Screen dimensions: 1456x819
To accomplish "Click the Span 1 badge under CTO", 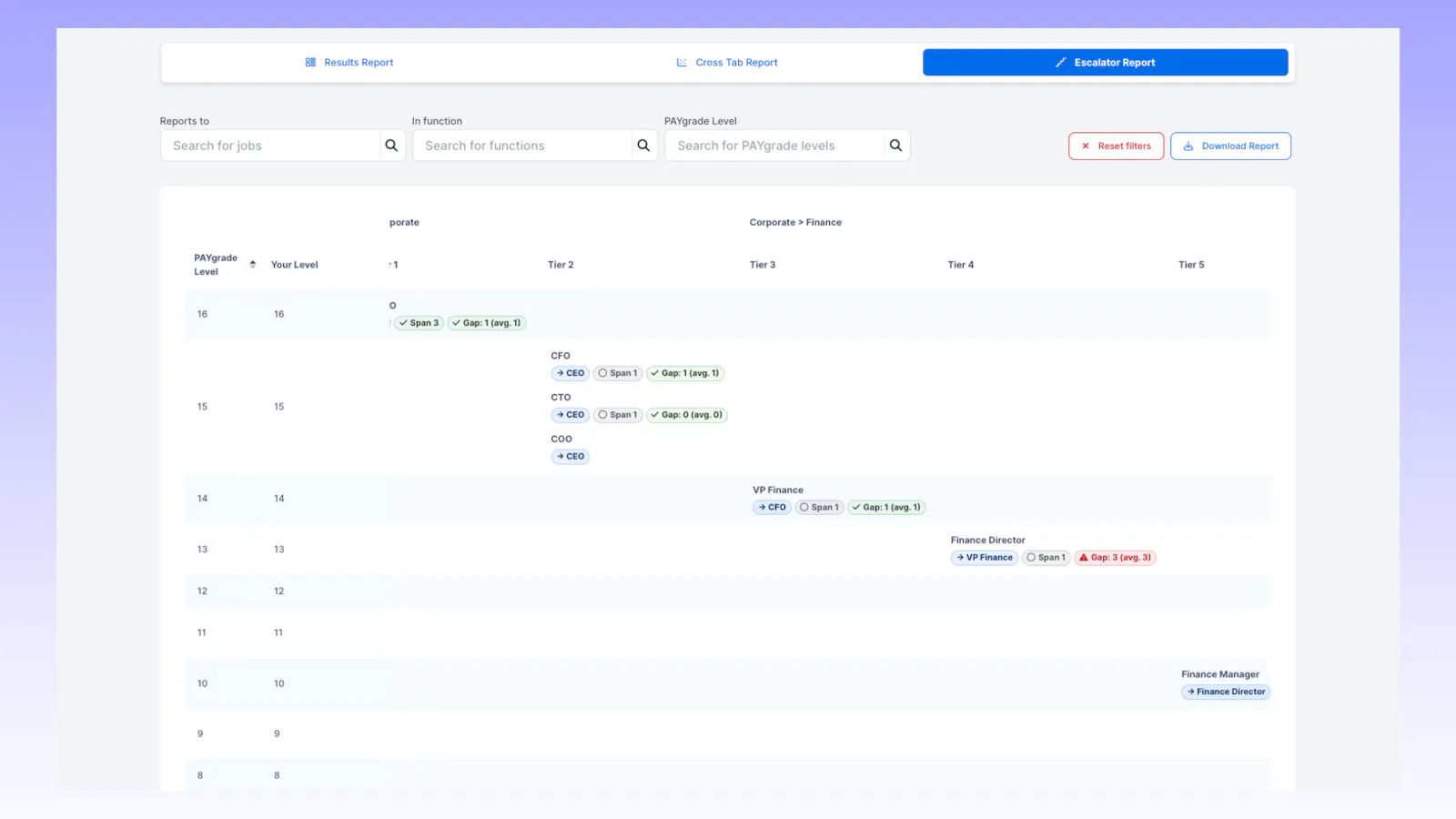I will [x=618, y=415].
